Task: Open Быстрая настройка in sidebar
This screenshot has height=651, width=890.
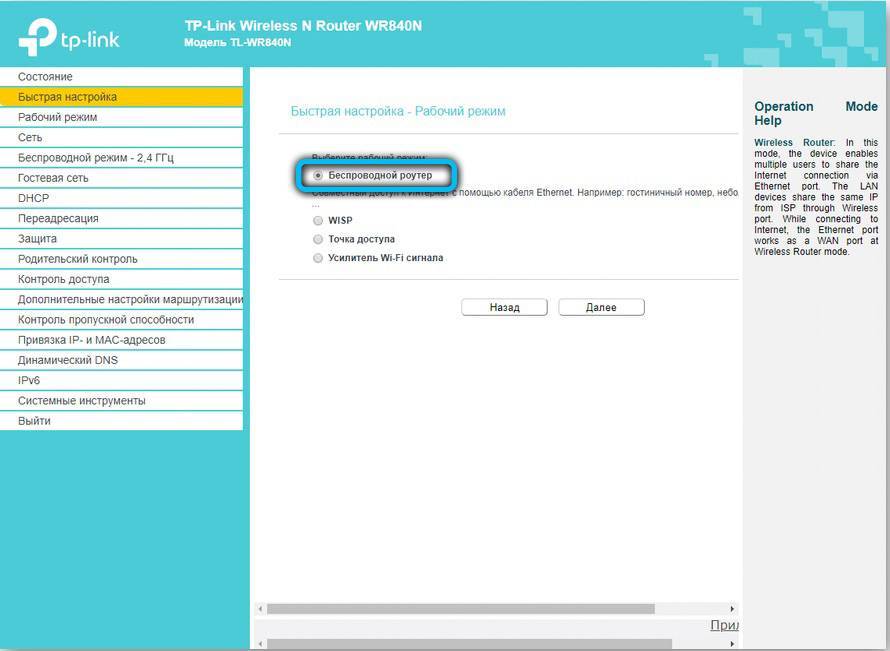Action: (x=67, y=97)
